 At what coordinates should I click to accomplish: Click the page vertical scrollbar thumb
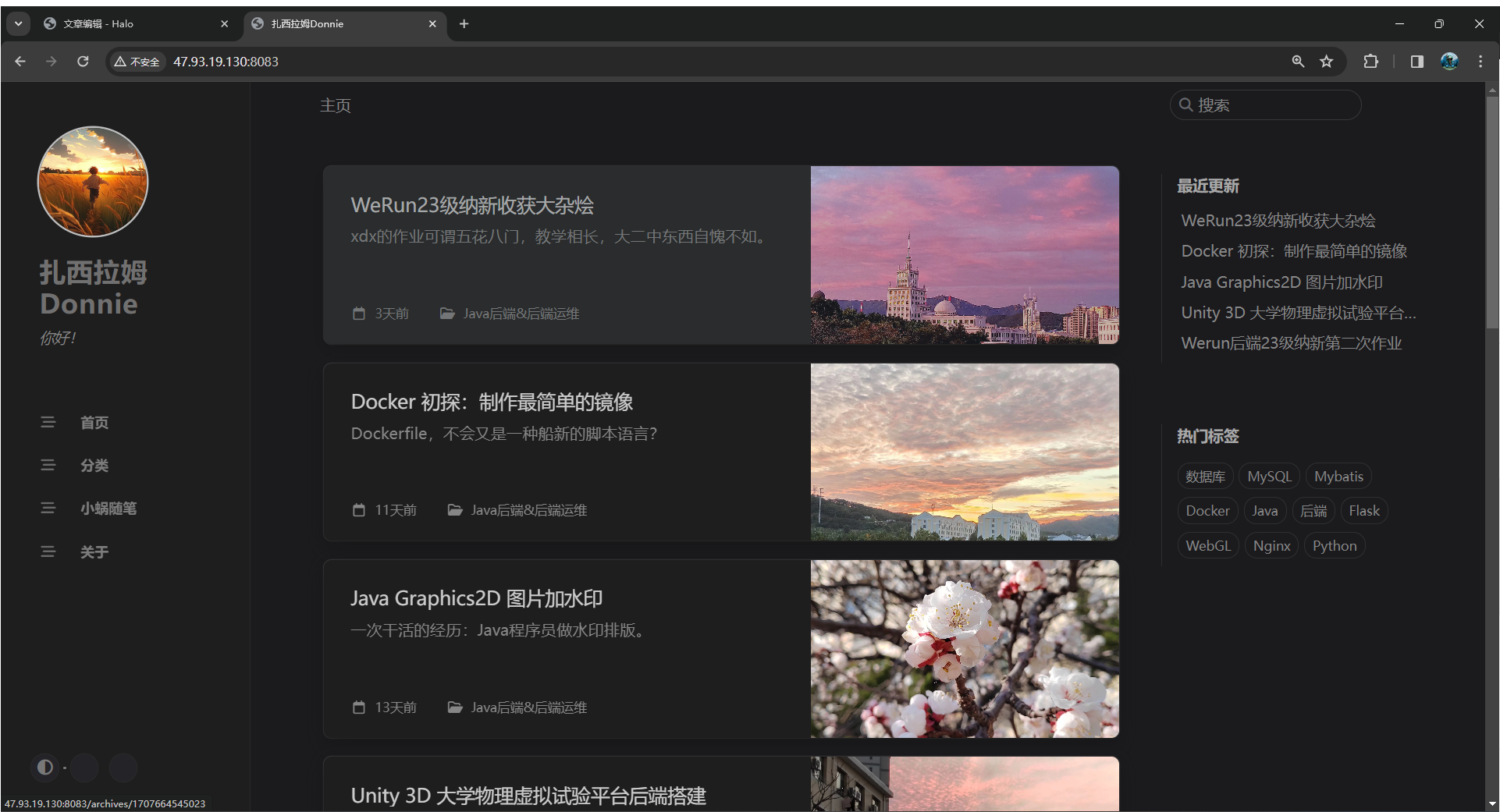[x=1492, y=211]
